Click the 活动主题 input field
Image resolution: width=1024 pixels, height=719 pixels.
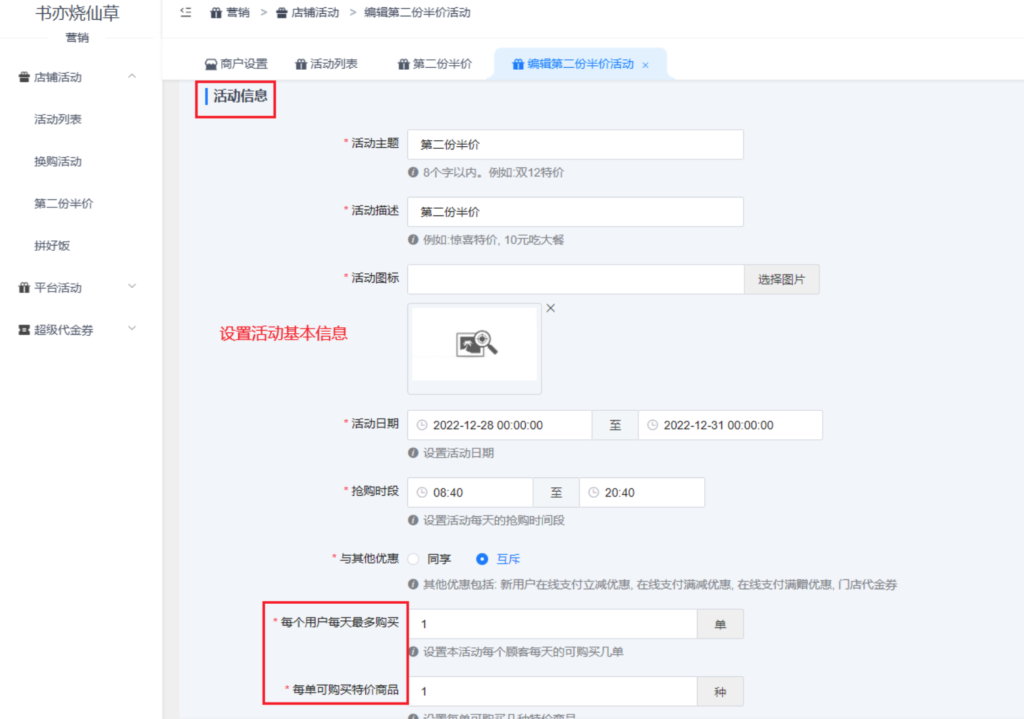(575, 144)
